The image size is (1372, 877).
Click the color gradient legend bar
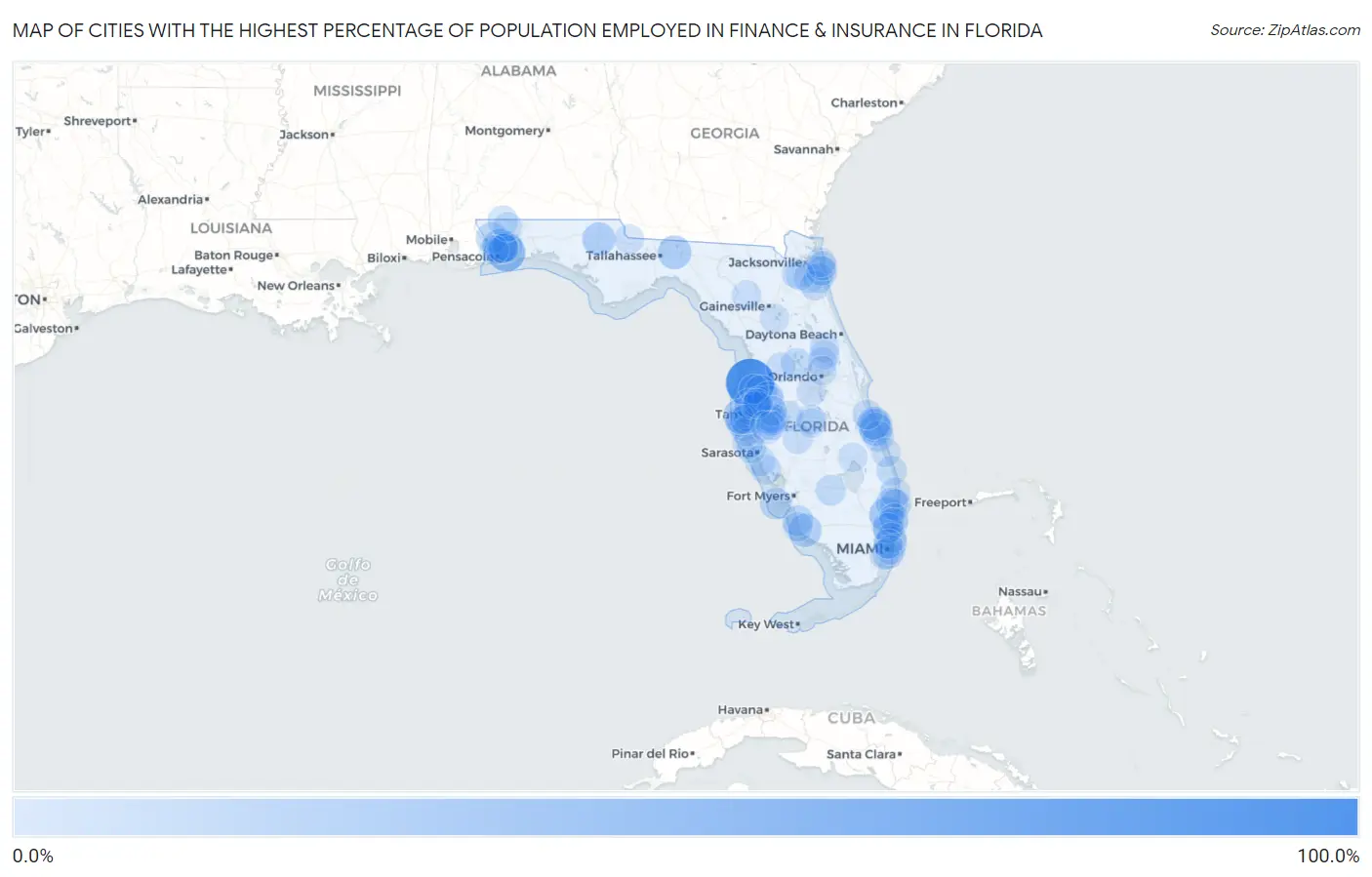click(x=685, y=817)
